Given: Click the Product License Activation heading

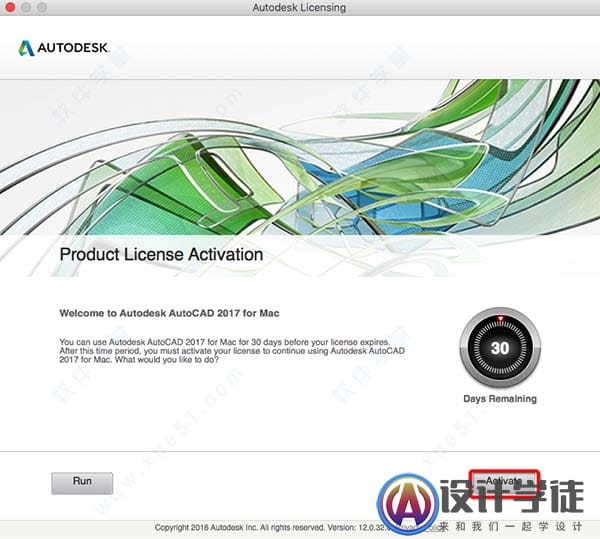Looking at the screenshot, I should pos(161,255).
